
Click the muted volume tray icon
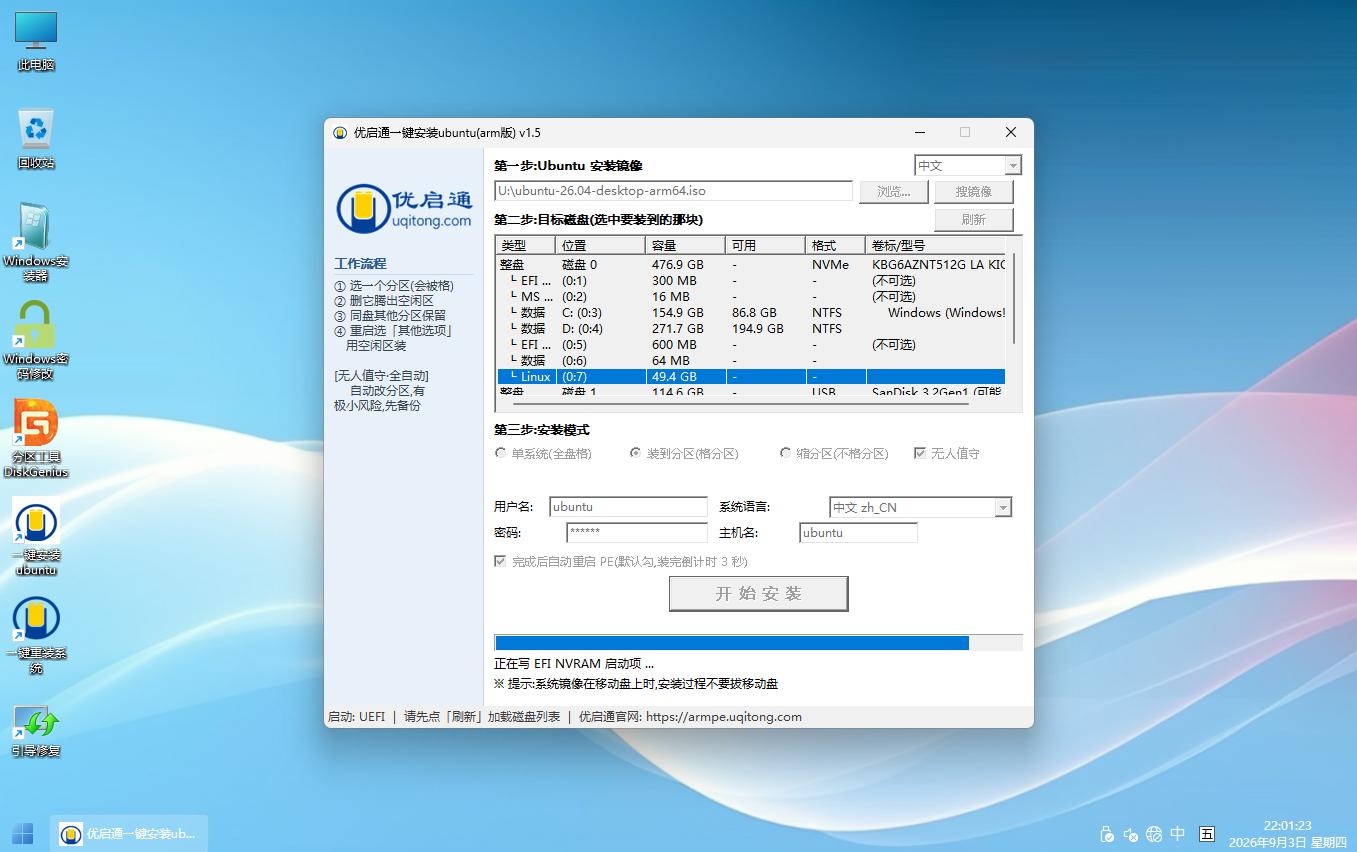1130,834
